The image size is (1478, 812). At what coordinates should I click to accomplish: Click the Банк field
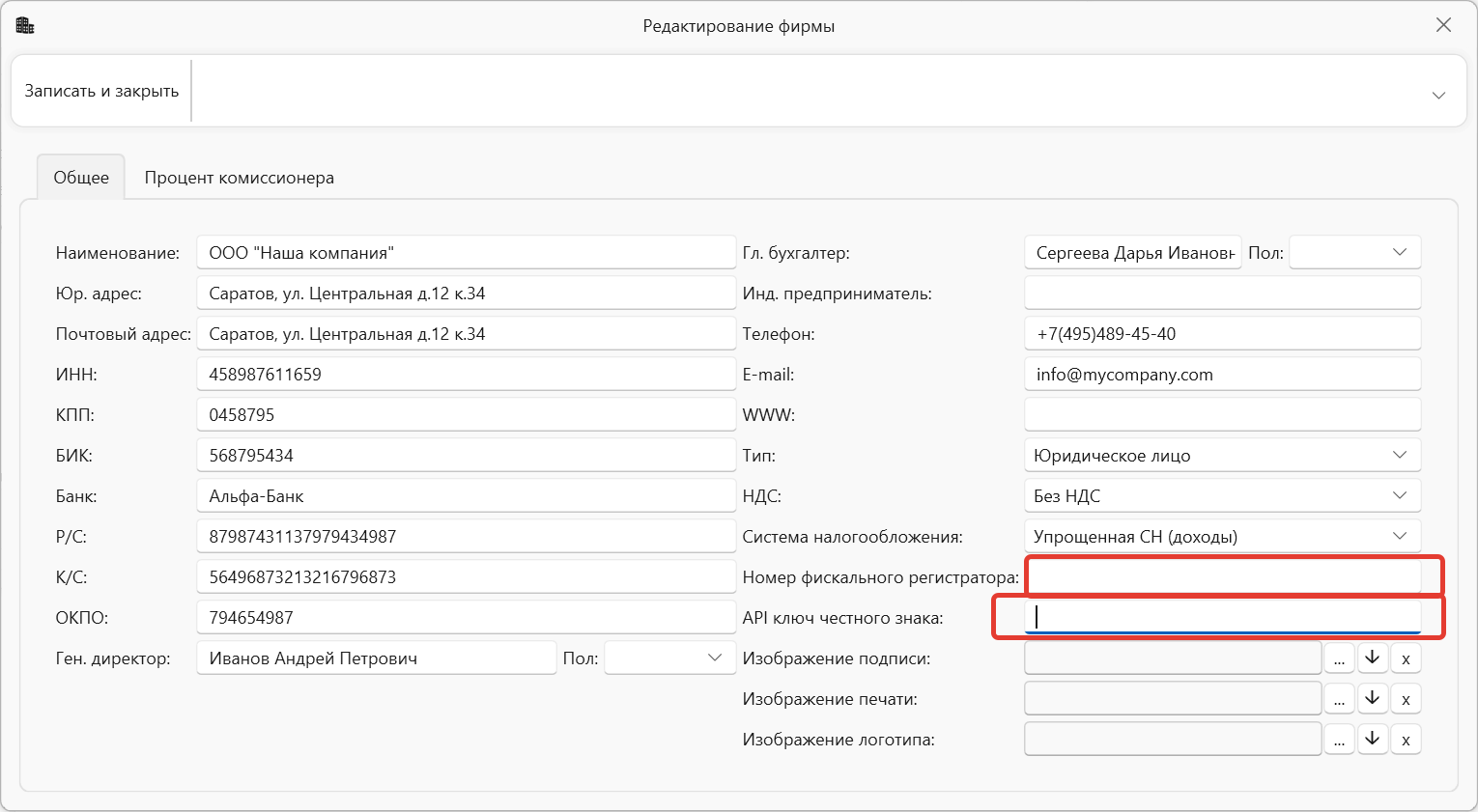pos(466,495)
